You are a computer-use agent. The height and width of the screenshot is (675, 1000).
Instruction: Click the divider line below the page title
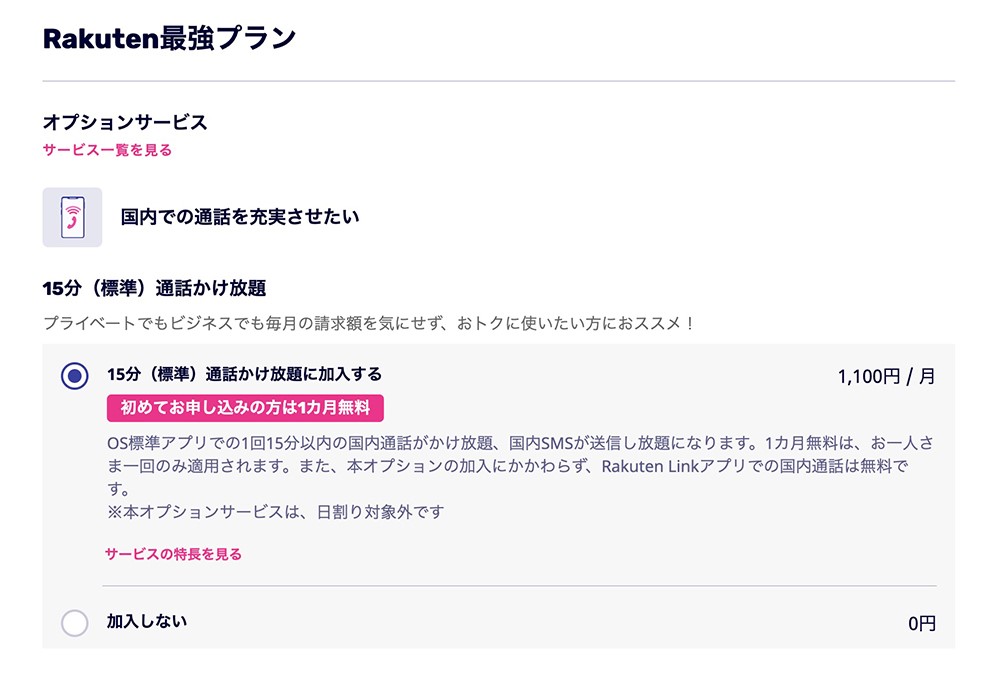(x=498, y=80)
